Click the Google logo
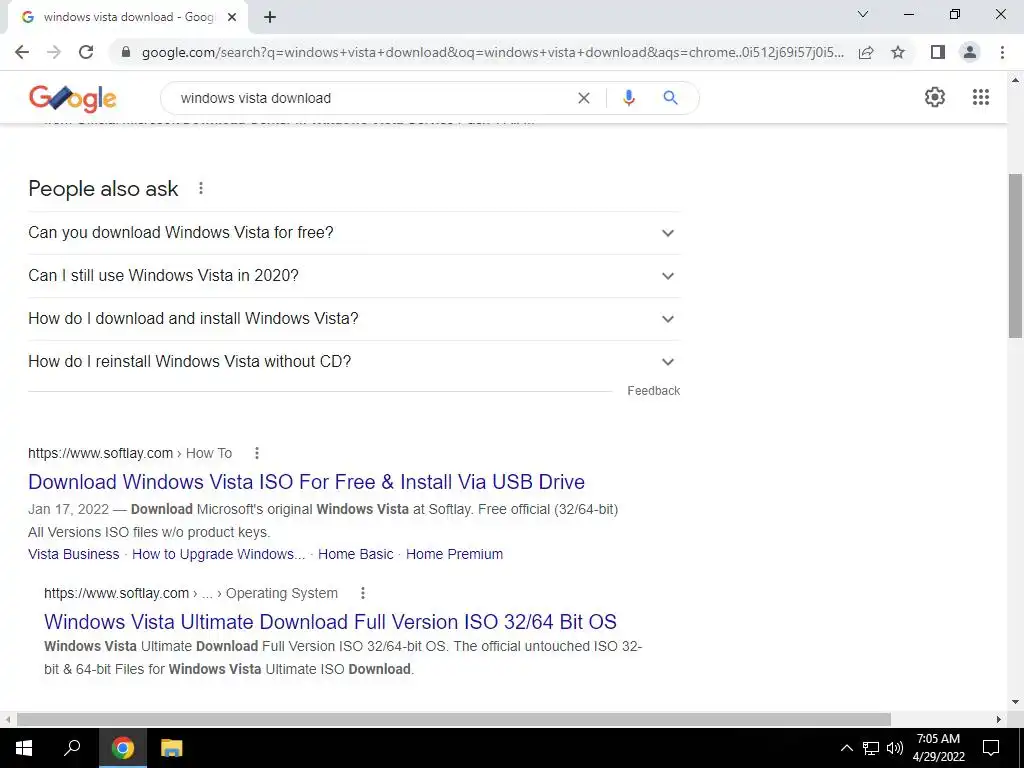 (x=72, y=98)
